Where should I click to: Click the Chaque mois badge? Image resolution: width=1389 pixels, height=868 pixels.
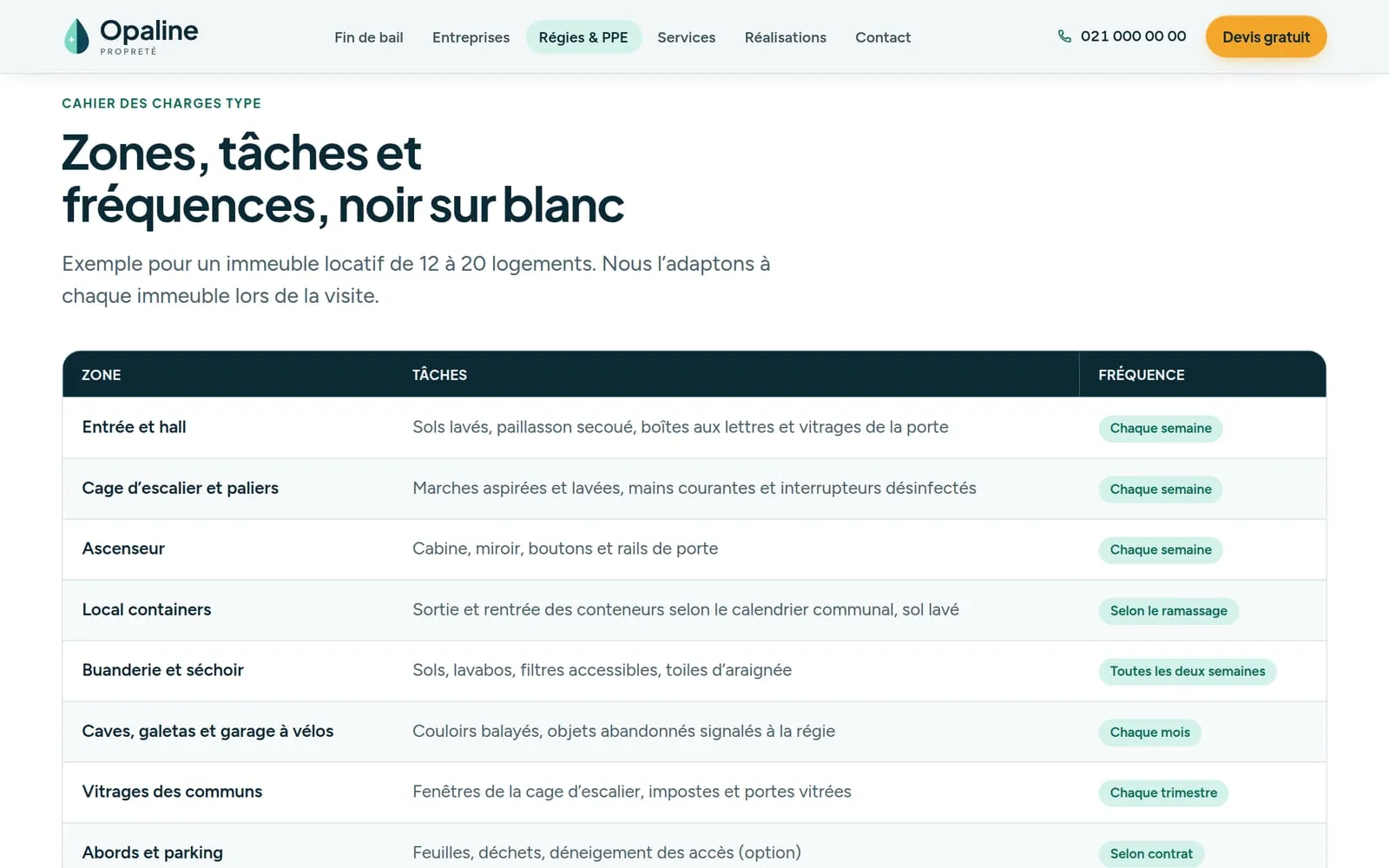pos(1149,732)
